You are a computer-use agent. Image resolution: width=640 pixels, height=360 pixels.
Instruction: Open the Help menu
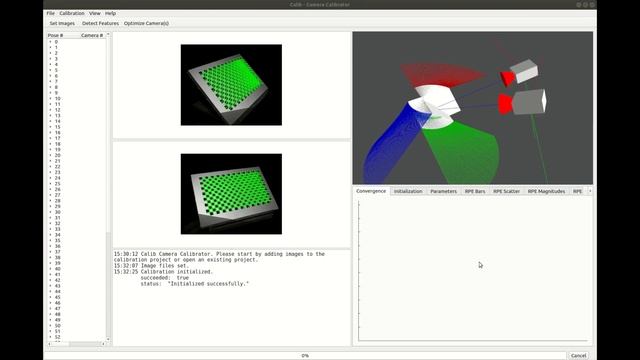coord(110,13)
